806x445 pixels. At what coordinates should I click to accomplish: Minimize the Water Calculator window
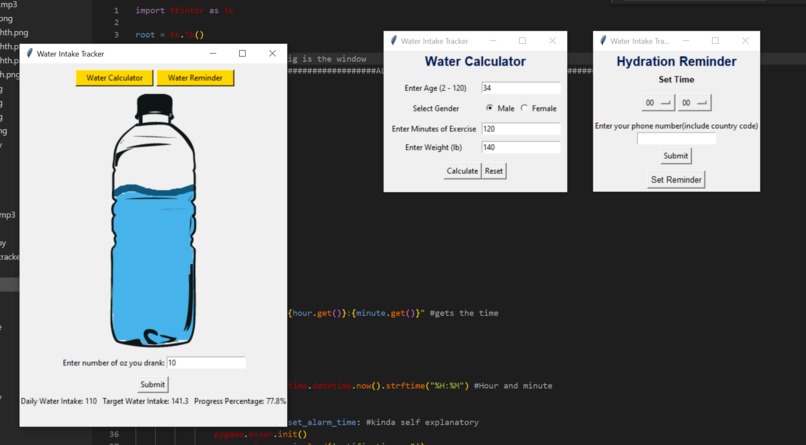tap(493, 41)
